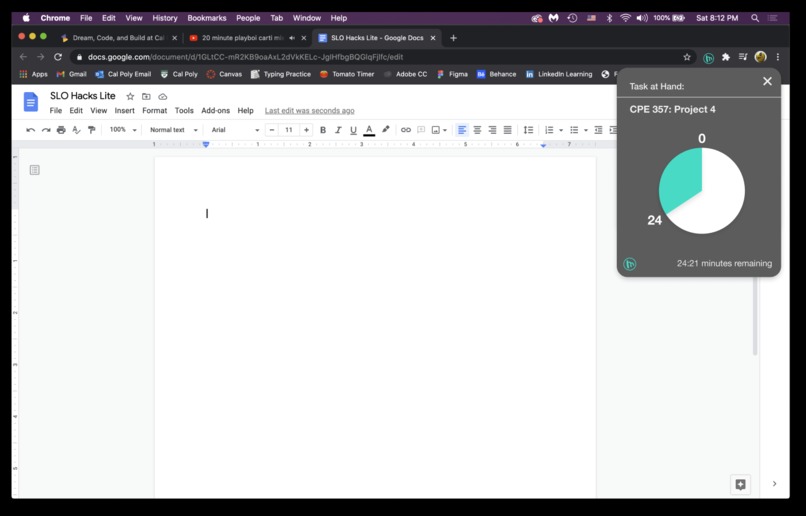The image size is (806, 516).
Task: Select the paint format roller
Action: click(x=91, y=130)
